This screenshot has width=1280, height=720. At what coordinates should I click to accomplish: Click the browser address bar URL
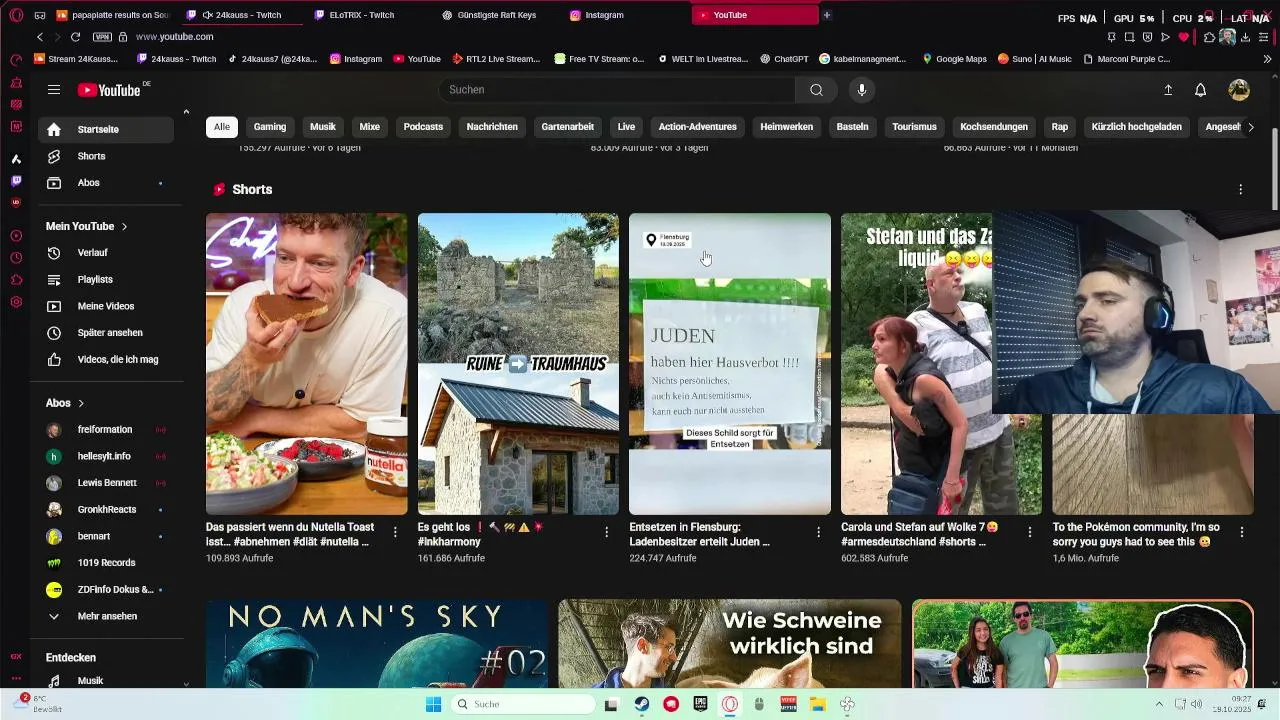point(174,37)
